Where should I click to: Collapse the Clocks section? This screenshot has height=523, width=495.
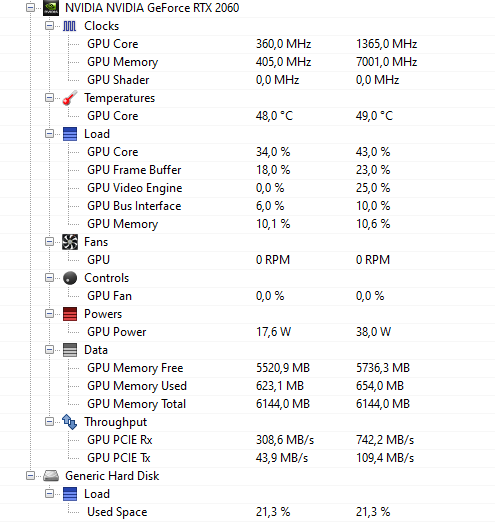click(49, 26)
